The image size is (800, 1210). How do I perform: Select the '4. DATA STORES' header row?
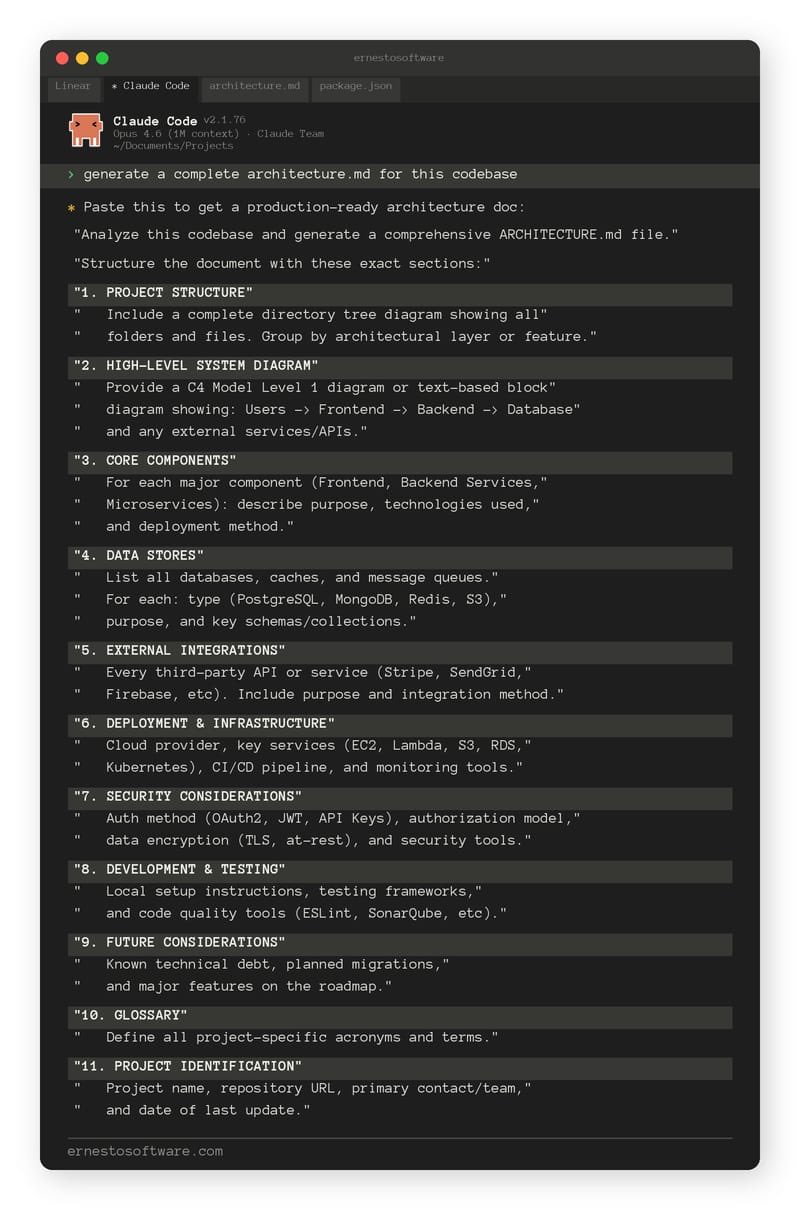[x=400, y=556]
